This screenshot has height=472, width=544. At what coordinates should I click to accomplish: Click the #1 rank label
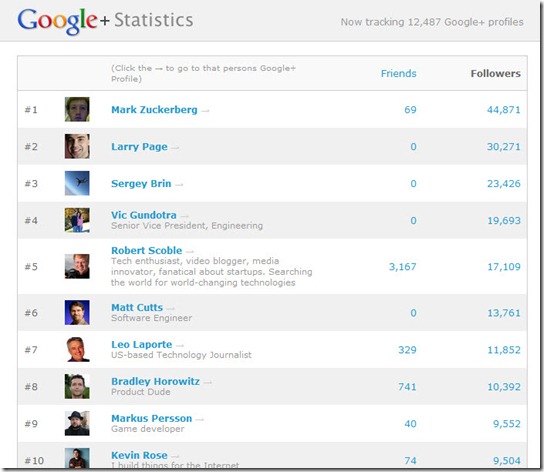[31, 110]
